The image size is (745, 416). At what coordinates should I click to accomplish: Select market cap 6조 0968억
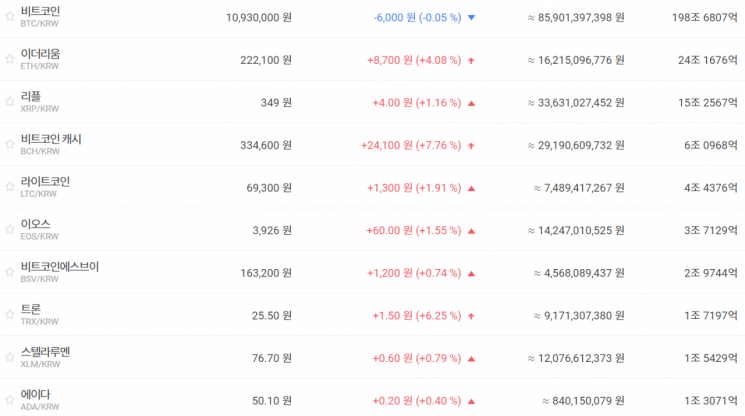[x=711, y=145]
